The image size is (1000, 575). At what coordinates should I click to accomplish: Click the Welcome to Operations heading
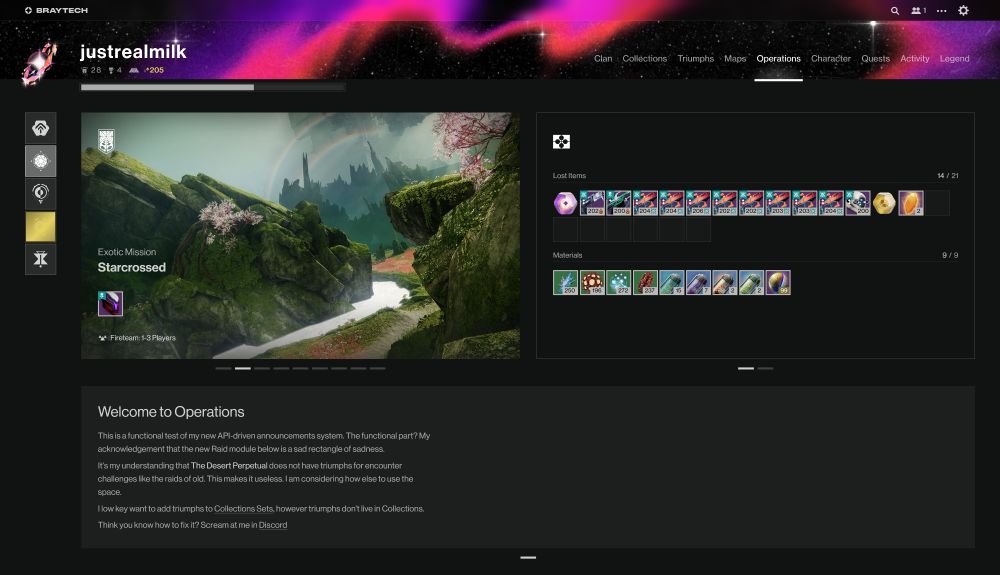point(171,412)
